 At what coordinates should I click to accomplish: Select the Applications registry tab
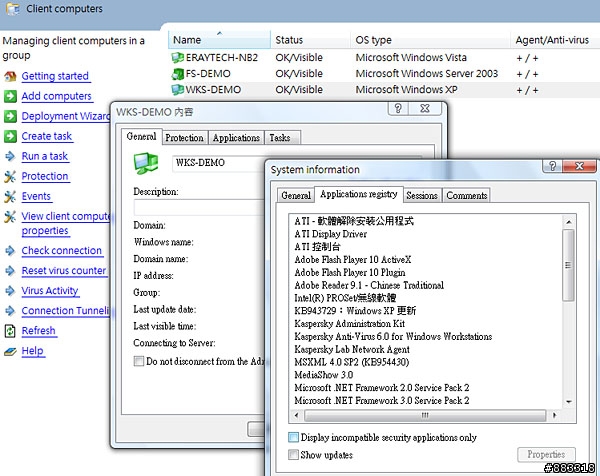click(359, 194)
